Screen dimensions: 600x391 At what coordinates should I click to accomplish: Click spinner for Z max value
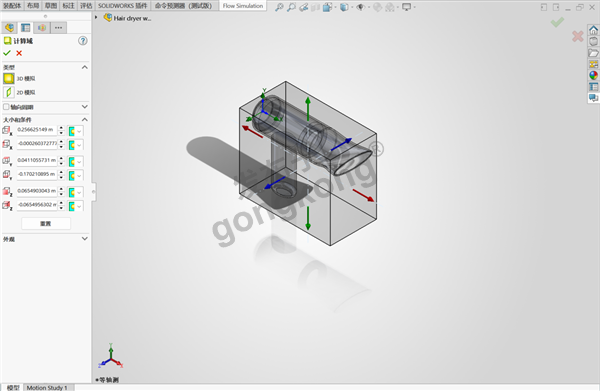pyautogui.click(x=61, y=191)
